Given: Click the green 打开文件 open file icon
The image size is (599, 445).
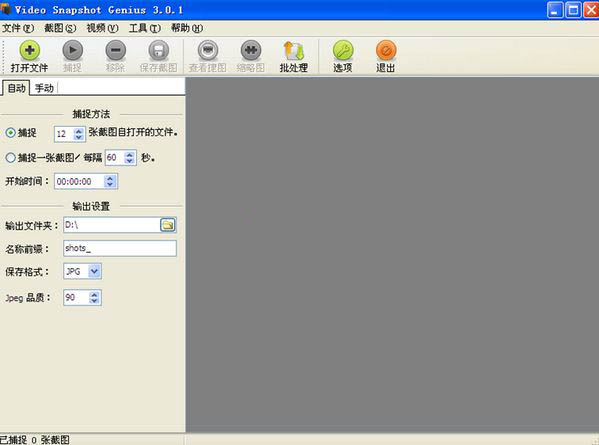Looking at the screenshot, I should pyautogui.click(x=29, y=50).
